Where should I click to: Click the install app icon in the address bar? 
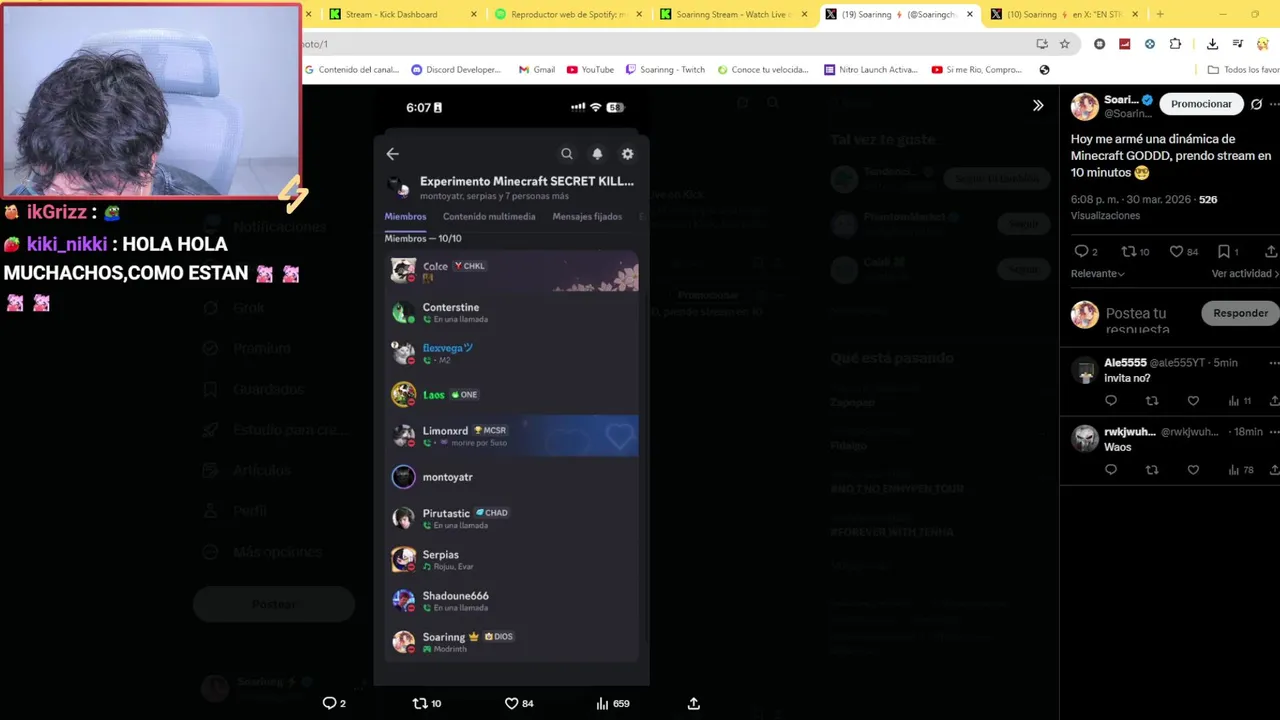click(1042, 44)
